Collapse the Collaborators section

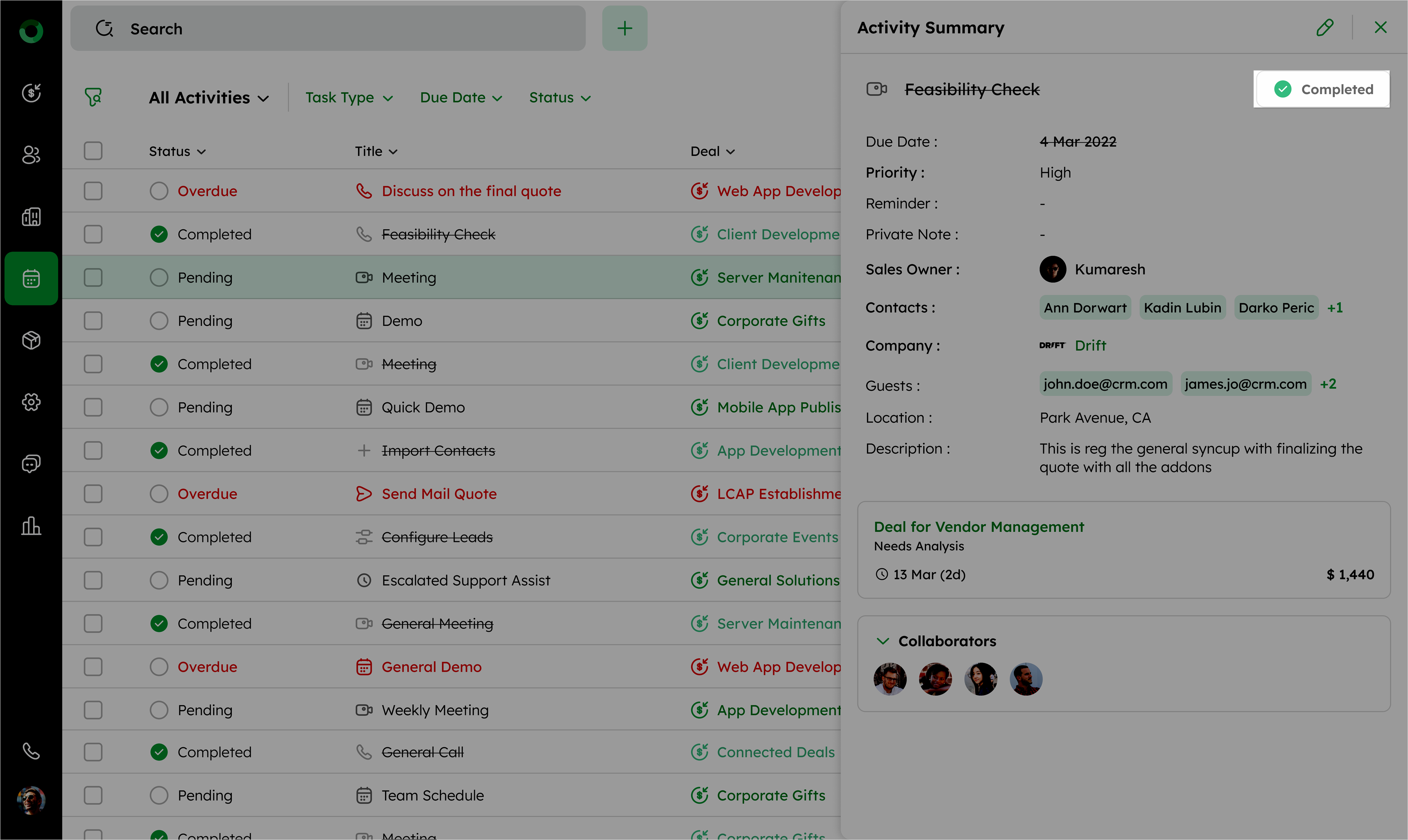coord(882,641)
